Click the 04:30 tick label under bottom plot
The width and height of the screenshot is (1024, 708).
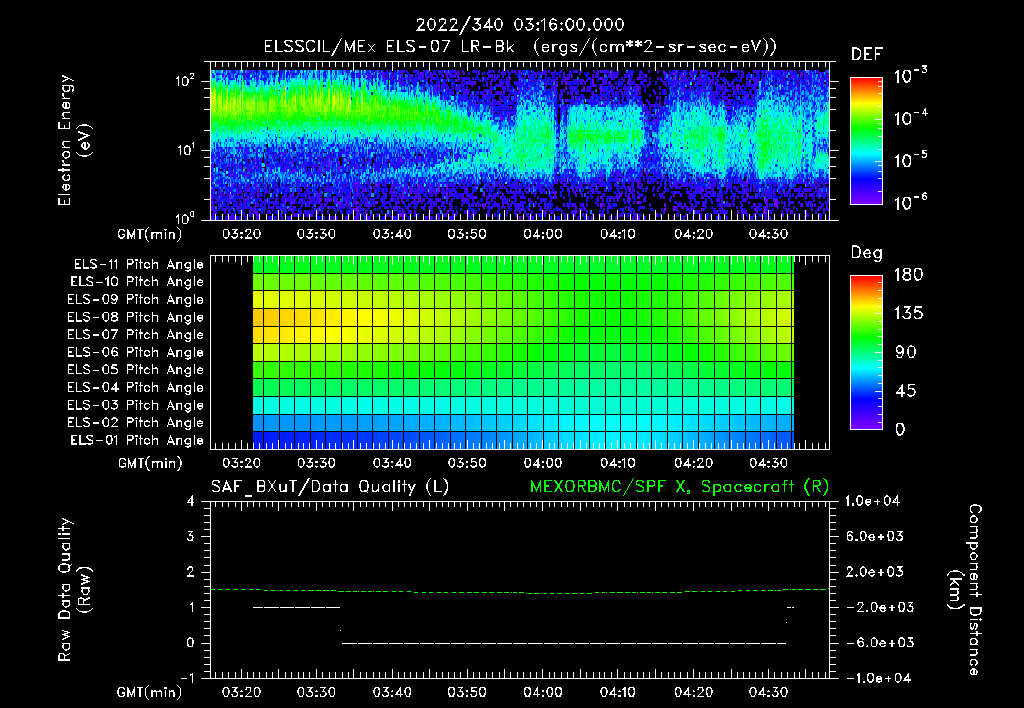pos(769,692)
